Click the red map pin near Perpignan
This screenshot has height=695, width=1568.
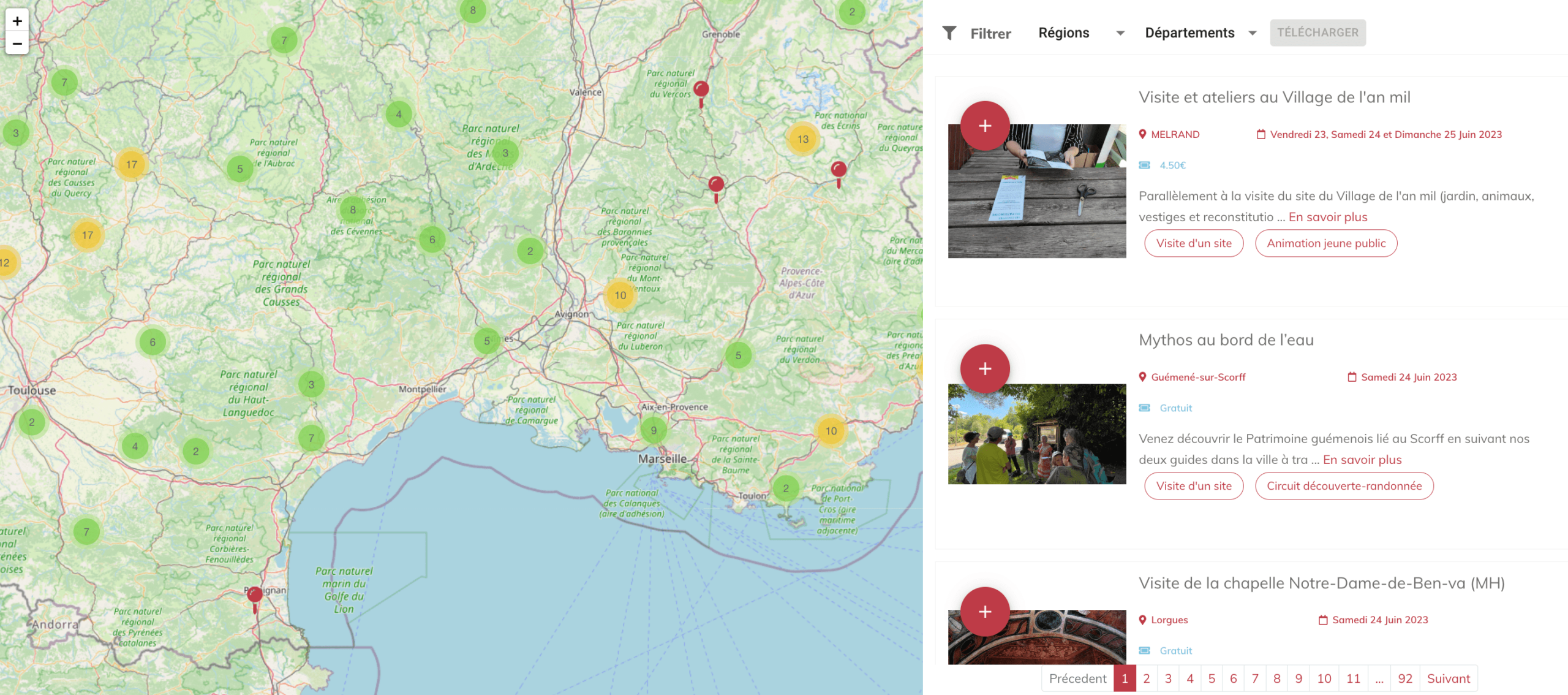(x=255, y=595)
